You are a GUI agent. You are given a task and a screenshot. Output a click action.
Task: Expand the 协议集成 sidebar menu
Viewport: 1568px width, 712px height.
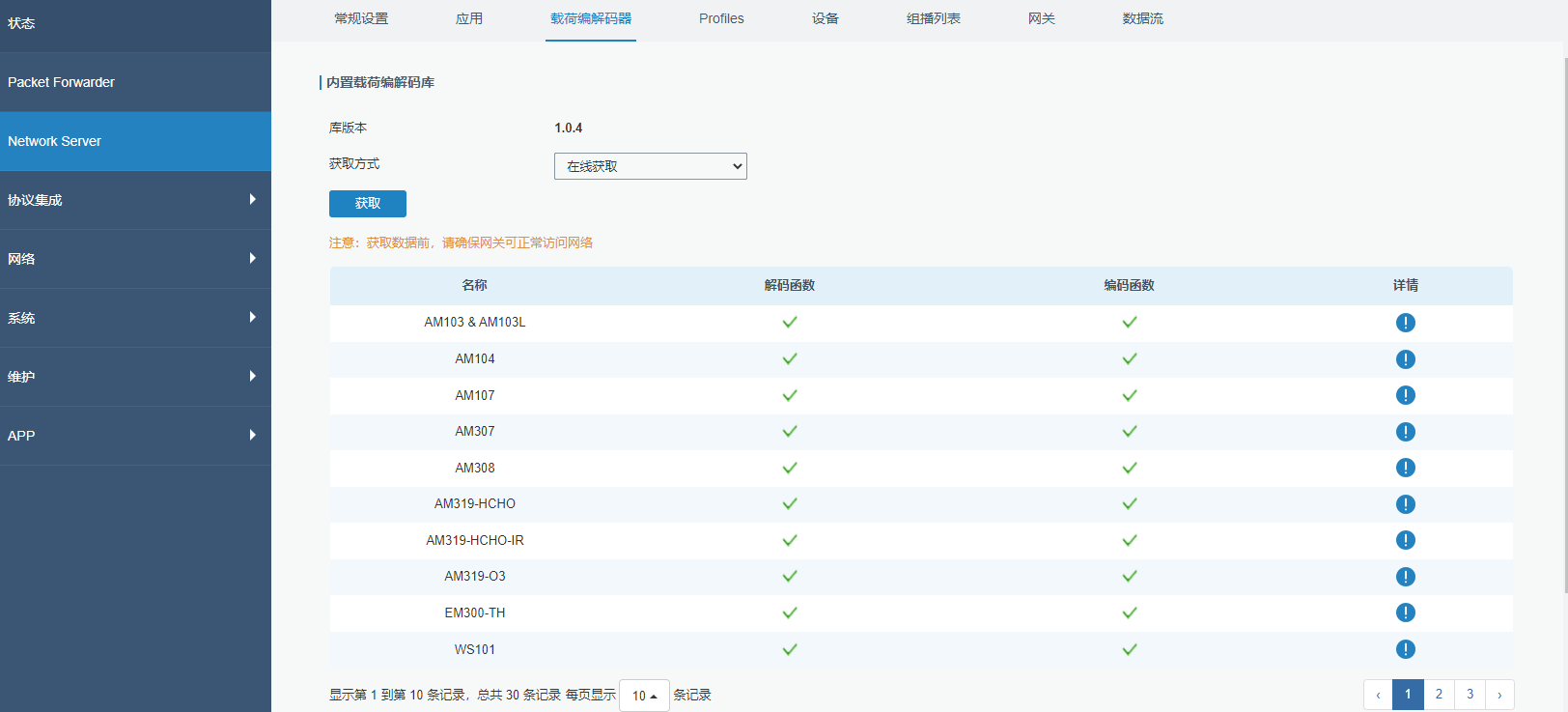coord(135,200)
